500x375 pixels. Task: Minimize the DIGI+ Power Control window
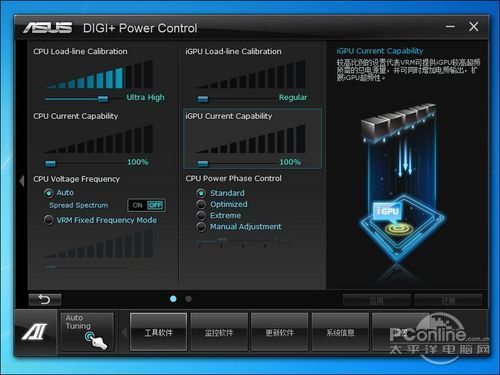(x=450, y=27)
